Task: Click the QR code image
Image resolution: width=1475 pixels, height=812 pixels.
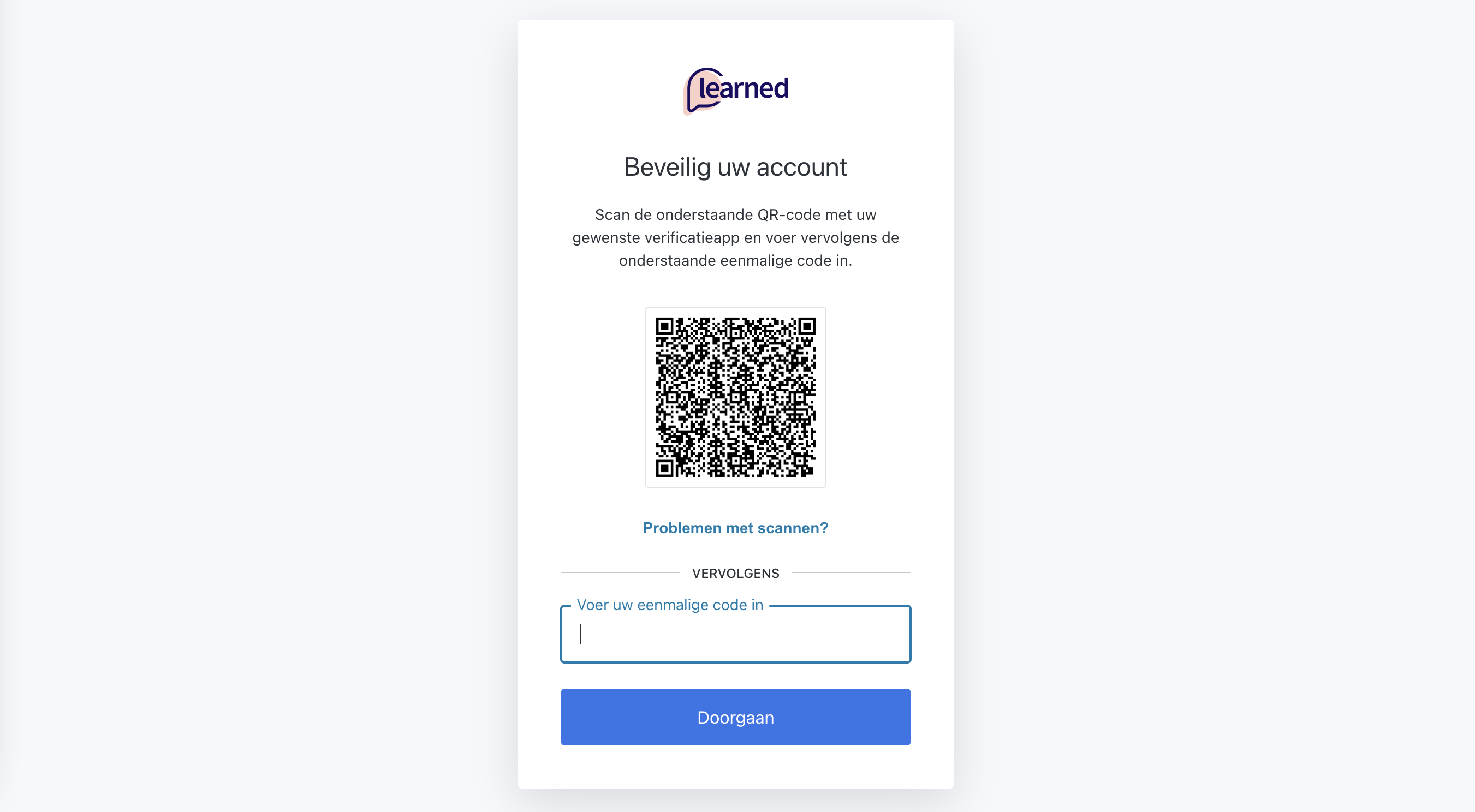Action: click(x=735, y=397)
